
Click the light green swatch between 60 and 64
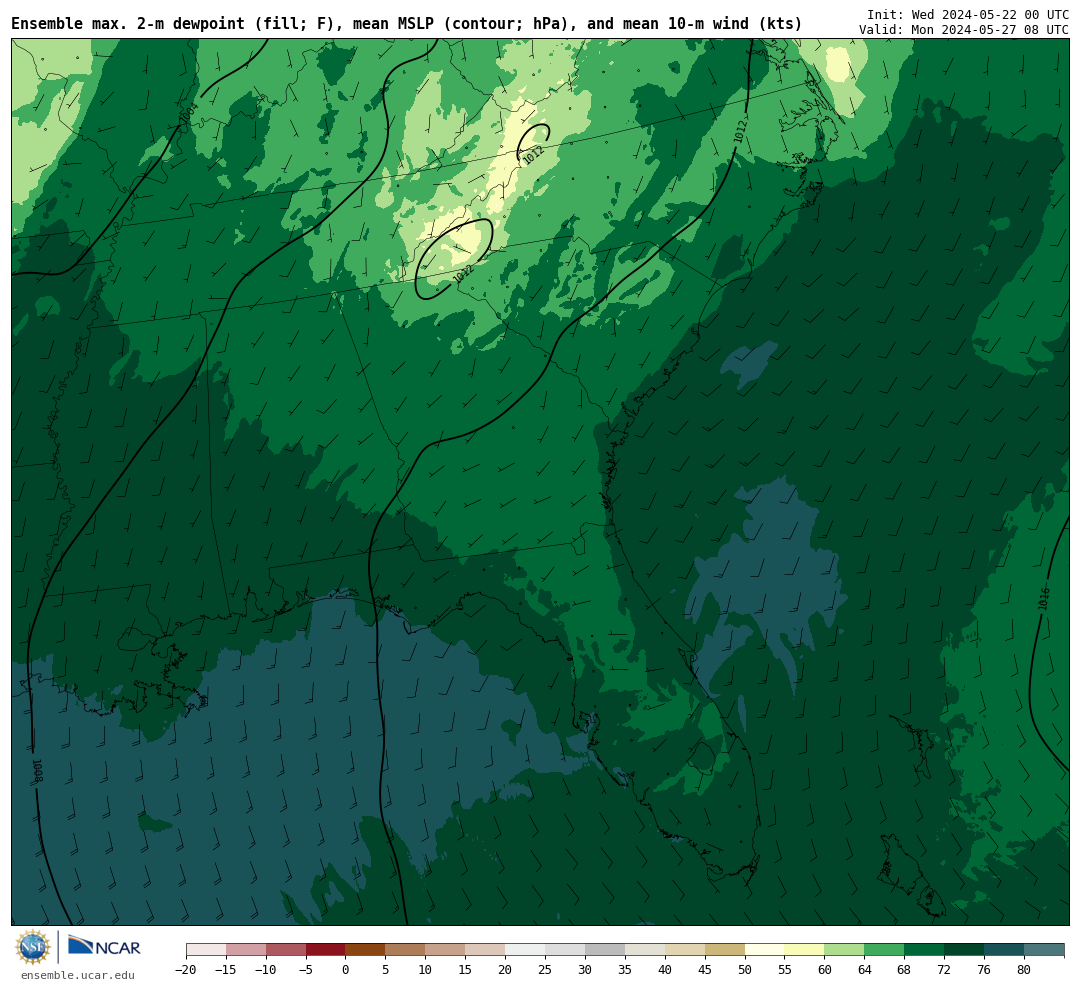[844, 951]
